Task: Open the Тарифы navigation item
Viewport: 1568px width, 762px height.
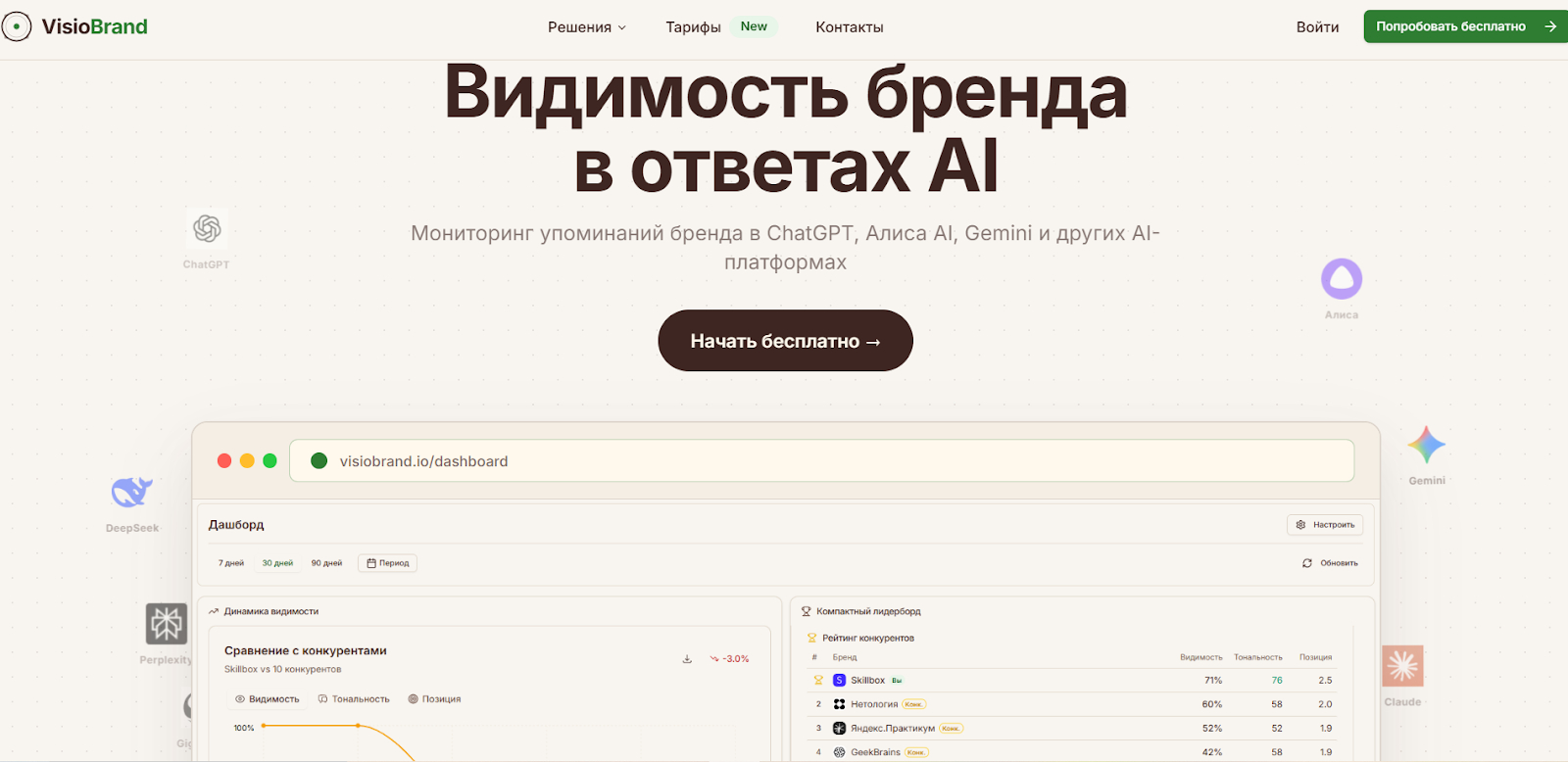Action: coord(693,27)
